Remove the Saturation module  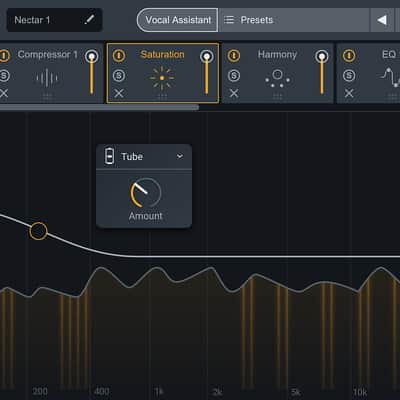(x=119, y=94)
